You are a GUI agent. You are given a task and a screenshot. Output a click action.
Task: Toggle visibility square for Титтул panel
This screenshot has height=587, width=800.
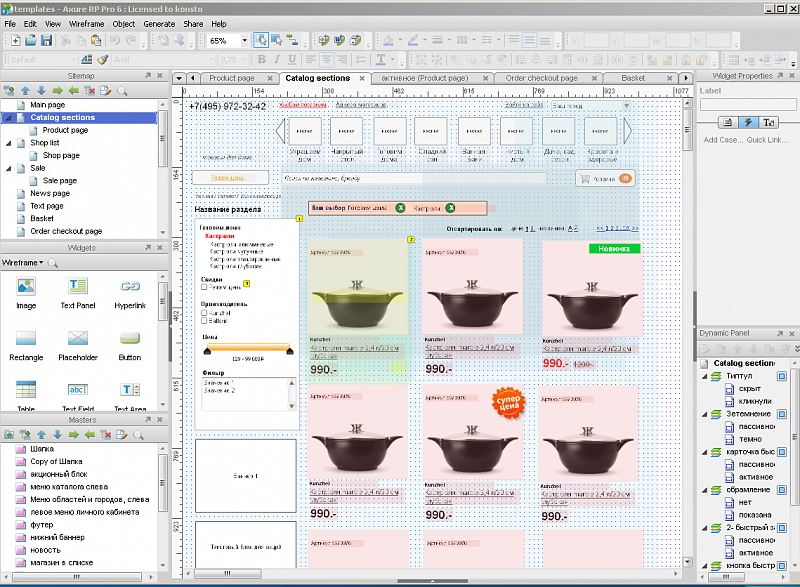pos(783,375)
